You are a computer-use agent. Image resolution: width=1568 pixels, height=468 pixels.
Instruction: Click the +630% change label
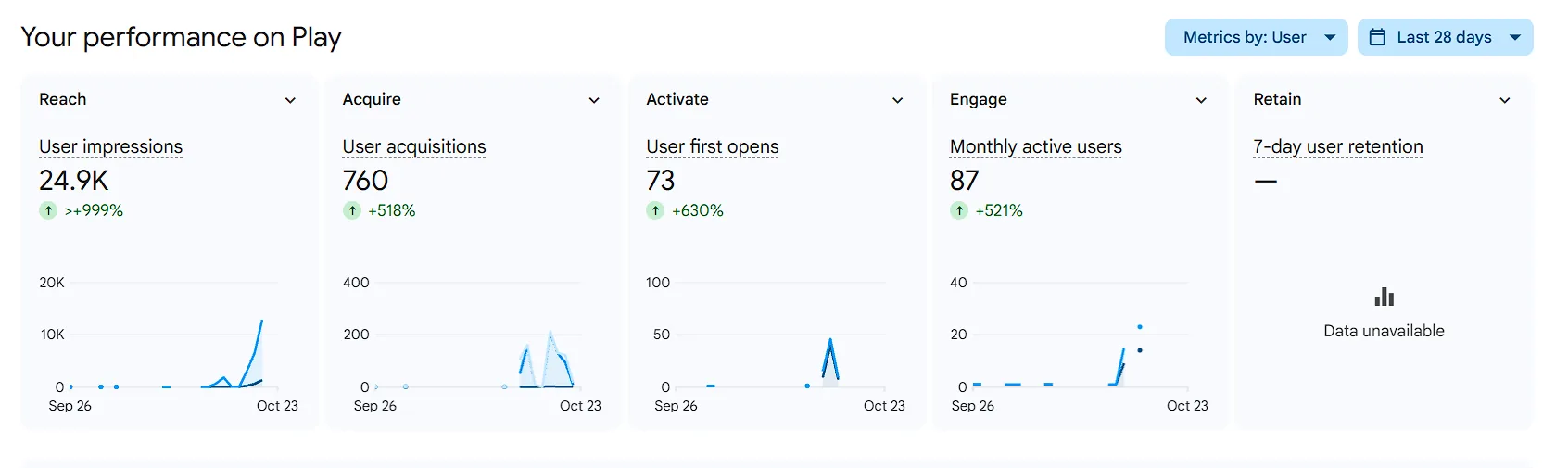click(x=697, y=210)
